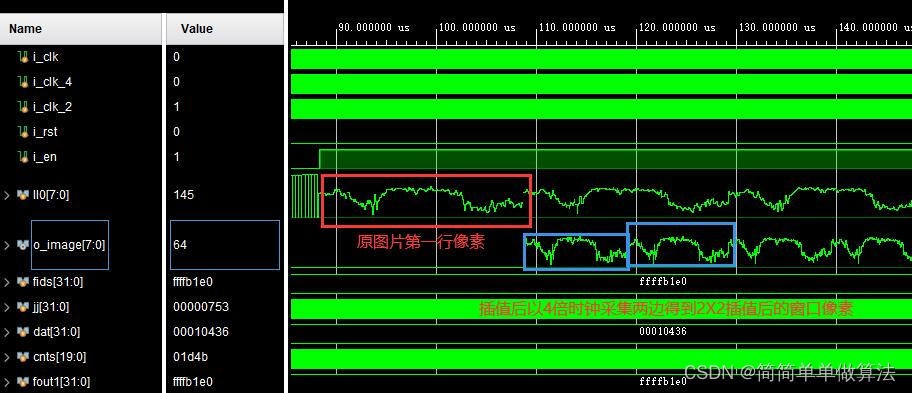Click the i_clk_4 signal icon
Screen dimensions: 912x393
click(x=23, y=82)
